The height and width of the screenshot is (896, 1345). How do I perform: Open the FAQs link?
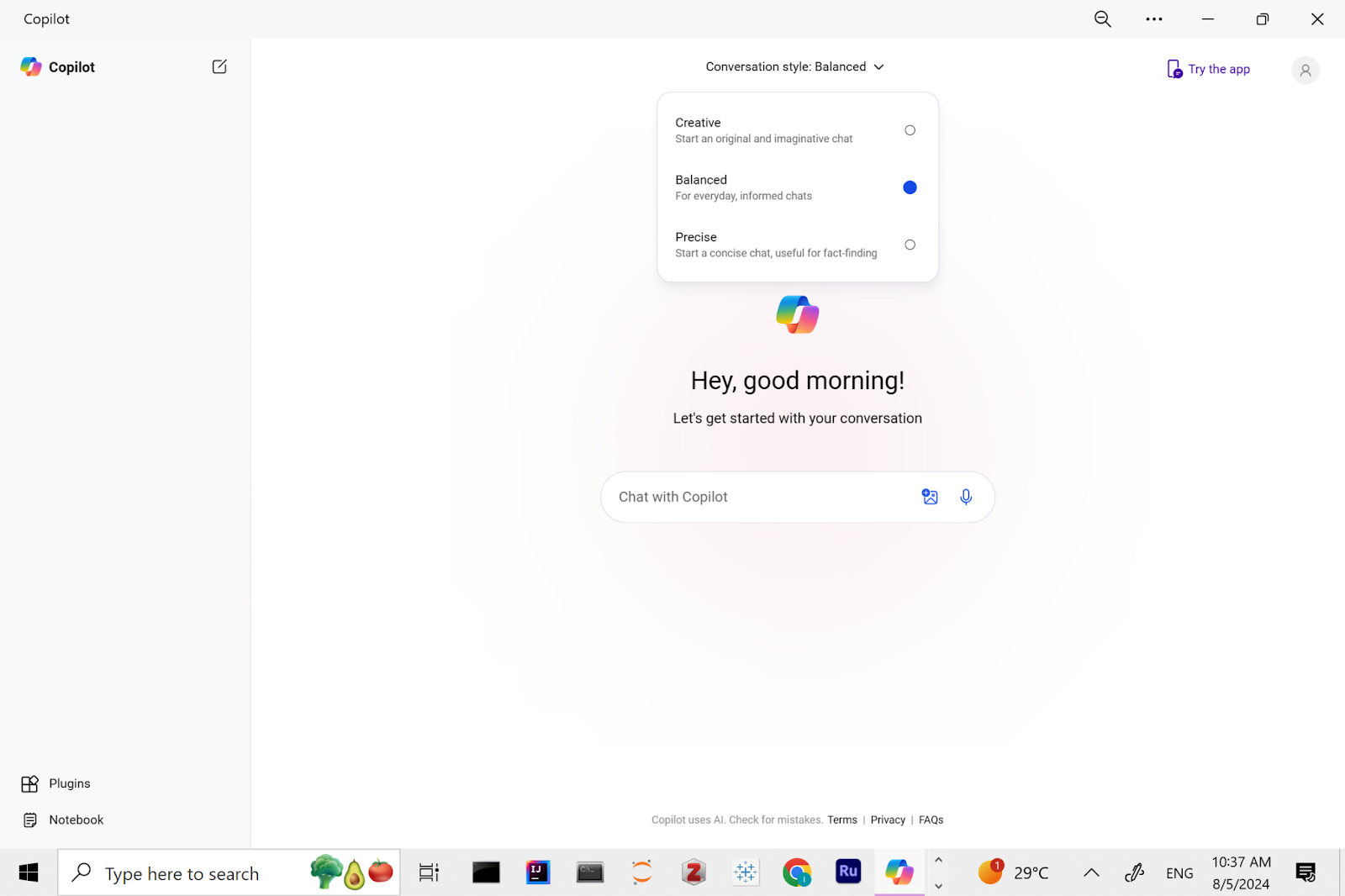point(931,820)
